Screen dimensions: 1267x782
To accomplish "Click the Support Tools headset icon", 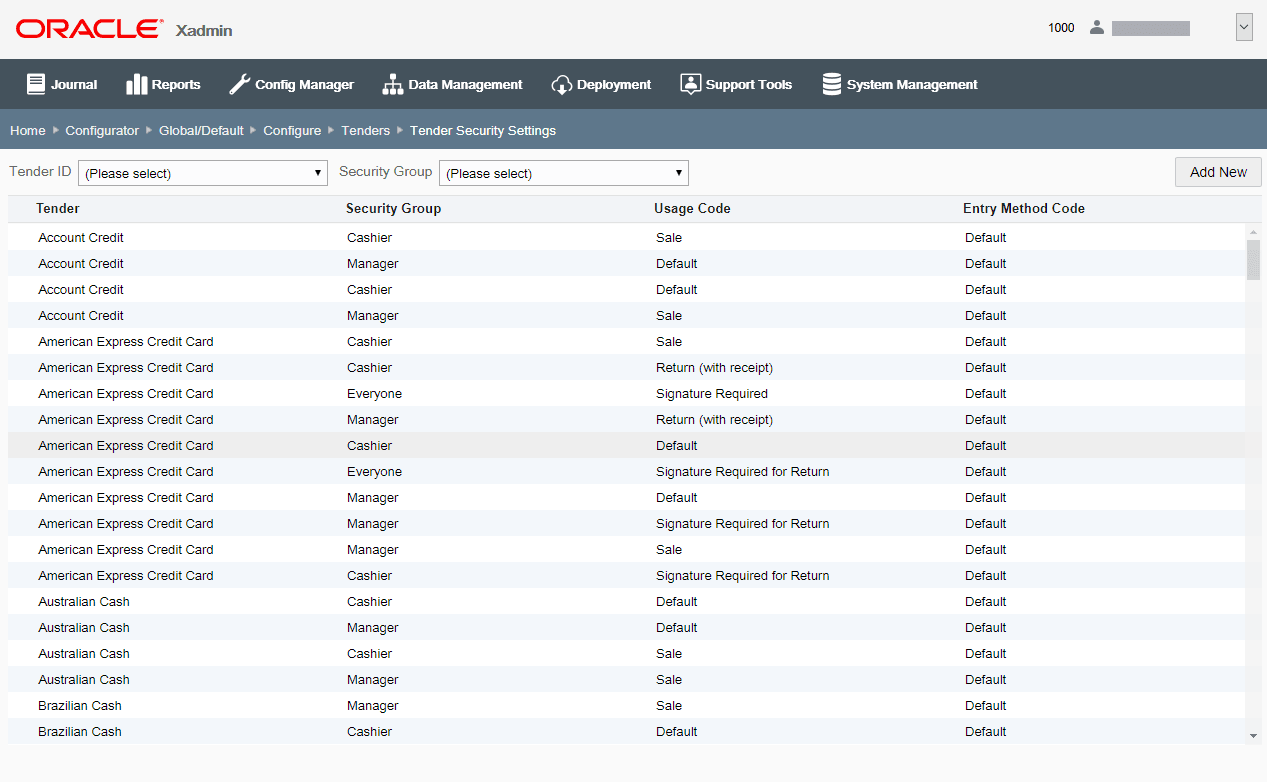I will tap(690, 84).
